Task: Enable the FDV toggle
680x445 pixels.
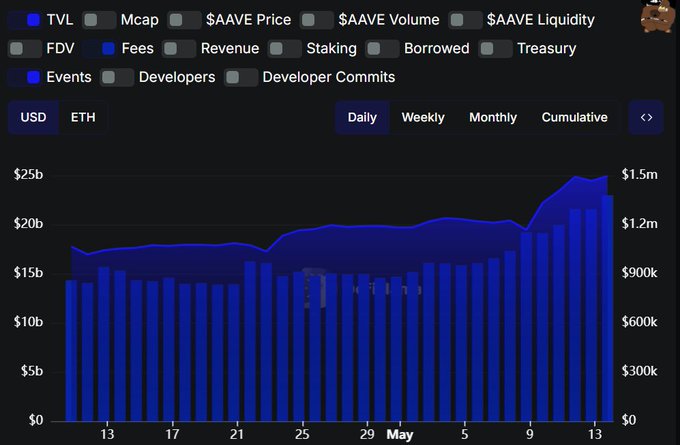Action: tap(25, 49)
